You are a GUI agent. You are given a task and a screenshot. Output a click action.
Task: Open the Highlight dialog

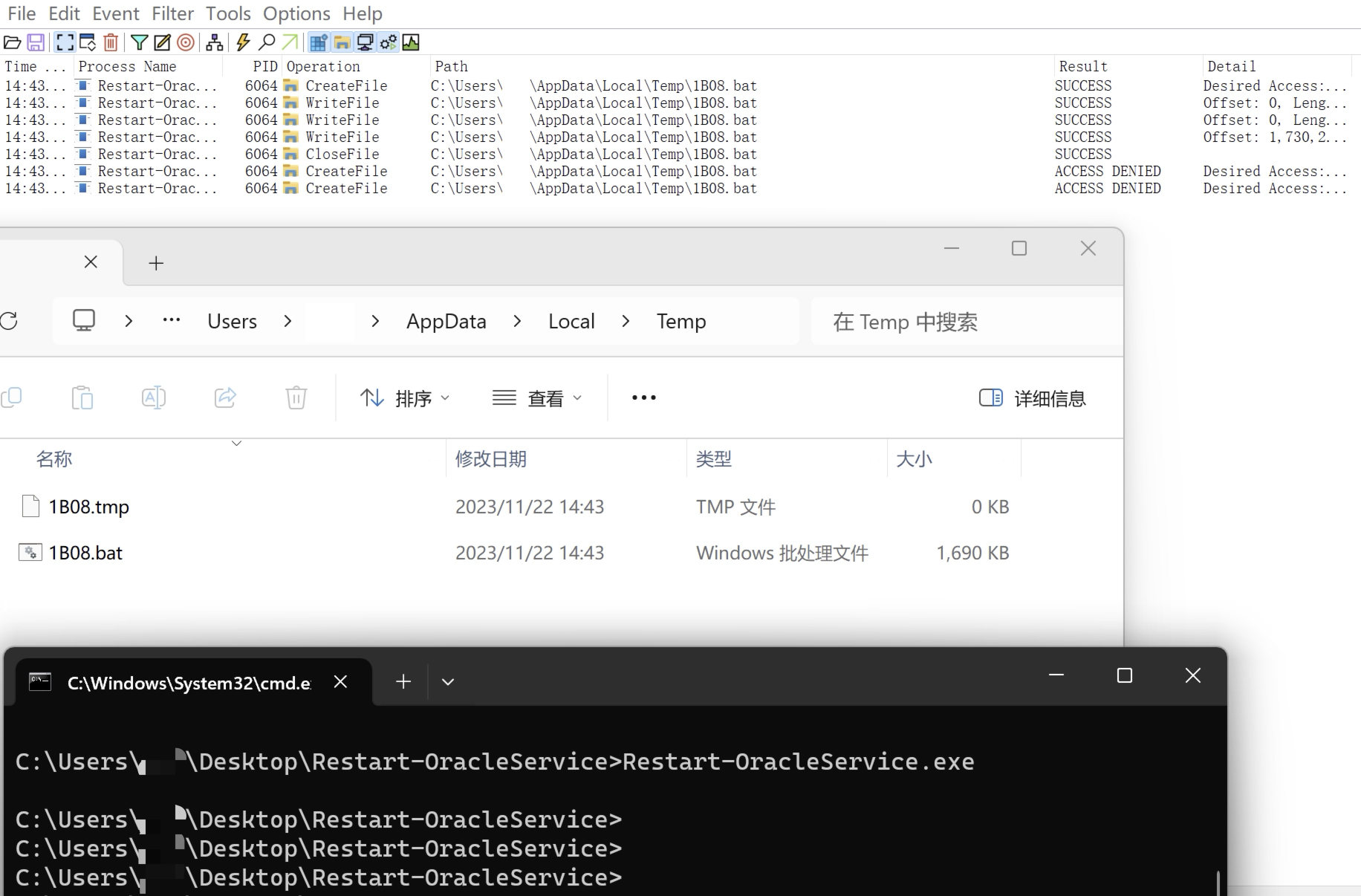point(163,42)
